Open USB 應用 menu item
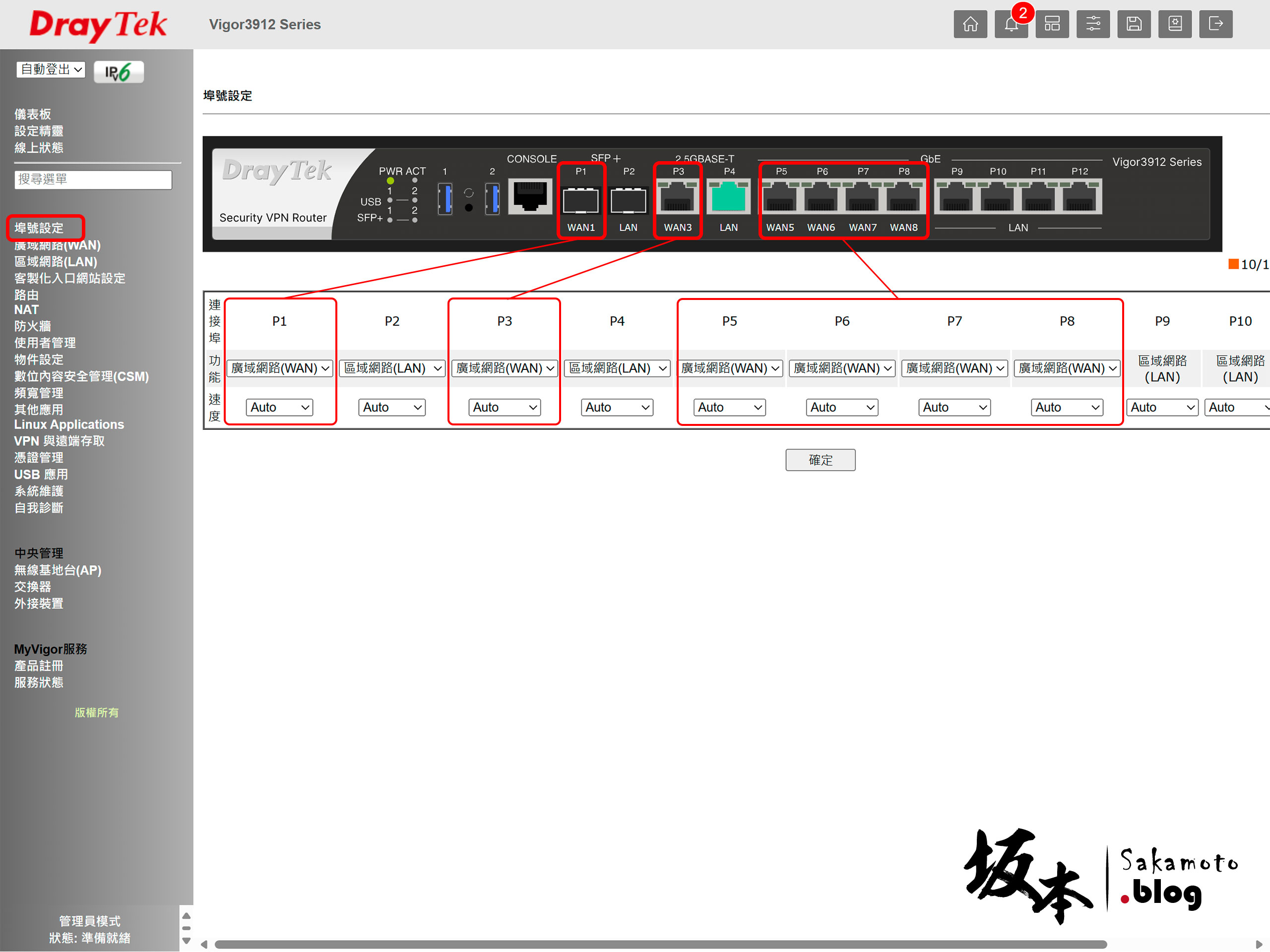 coord(41,475)
